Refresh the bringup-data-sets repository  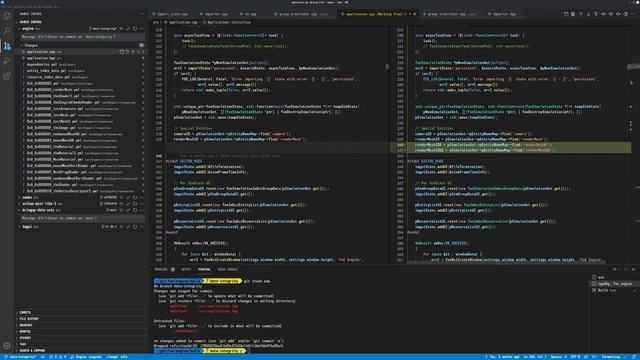click(x=135, y=210)
